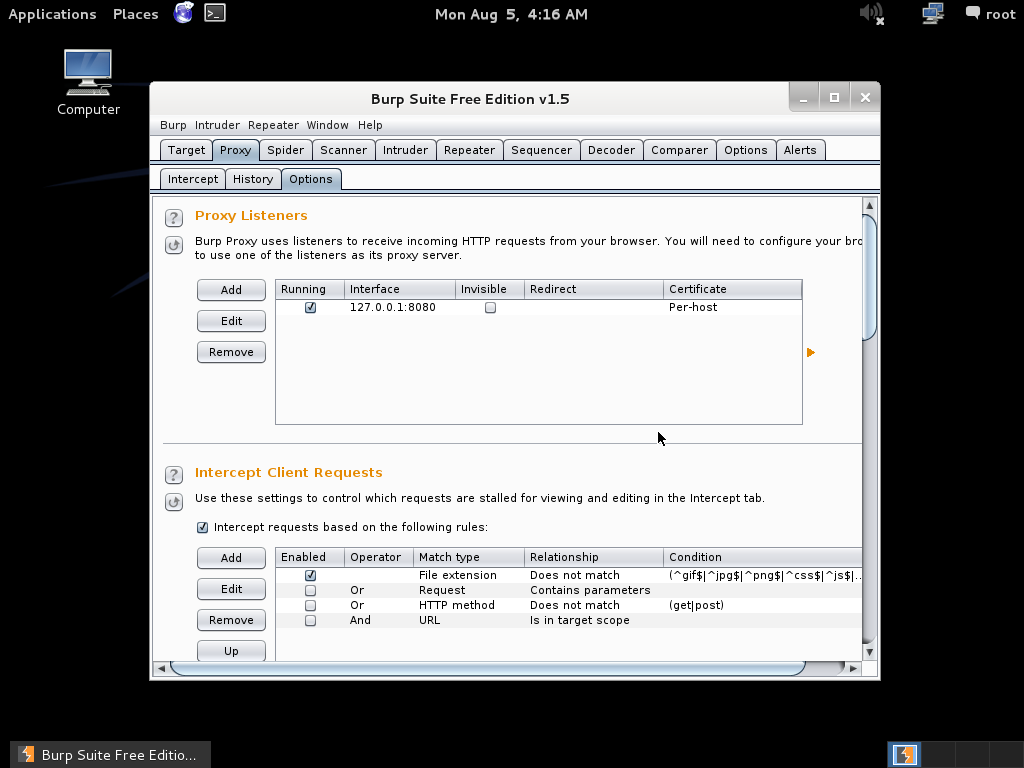This screenshot has width=1024, height=768.
Task: Edit the selected intercept request rule
Action: tap(231, 589)
